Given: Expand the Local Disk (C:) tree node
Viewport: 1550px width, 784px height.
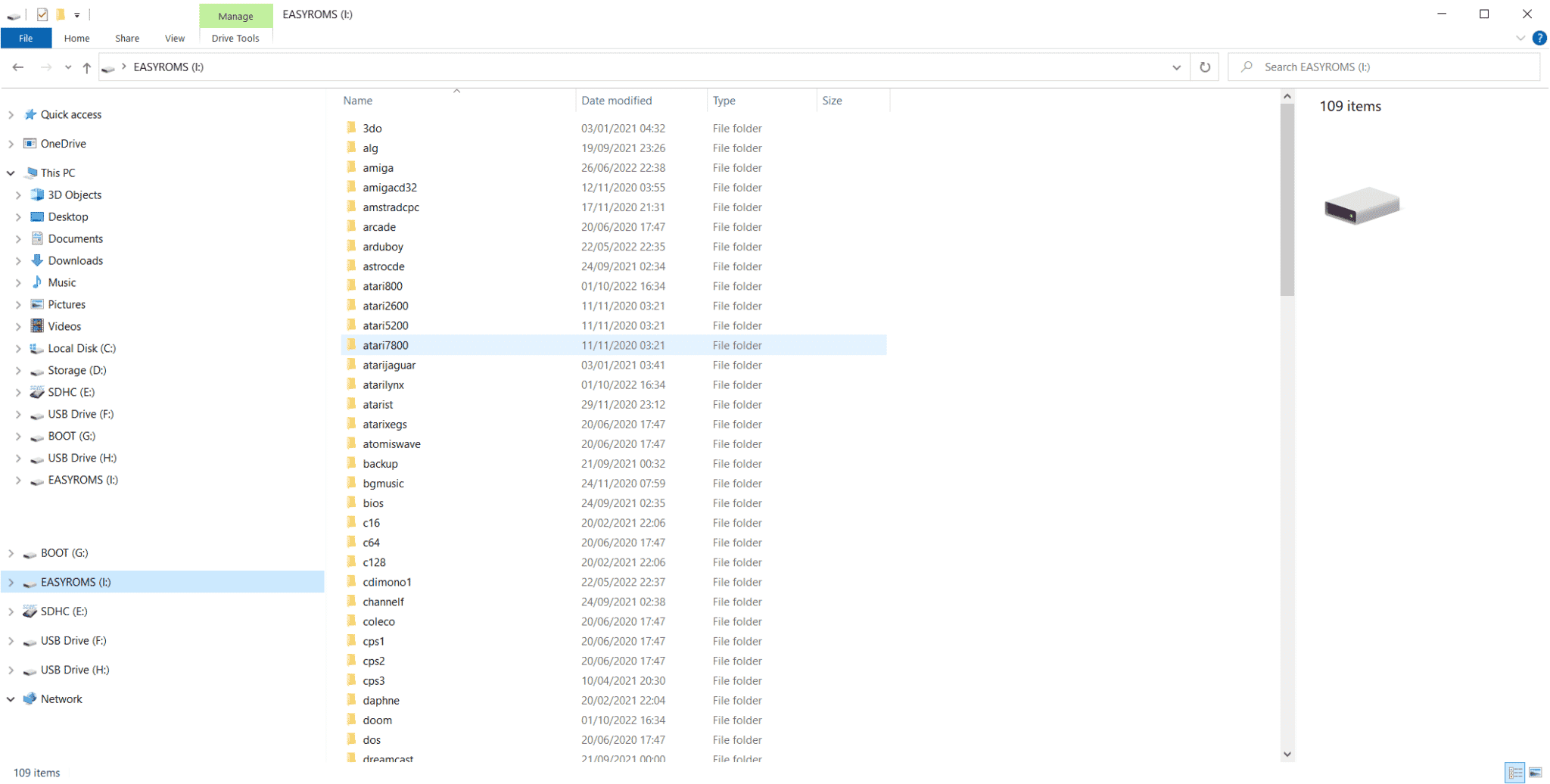Looking at the screenshot, I should pyautogui.click(x=18, y=349).
